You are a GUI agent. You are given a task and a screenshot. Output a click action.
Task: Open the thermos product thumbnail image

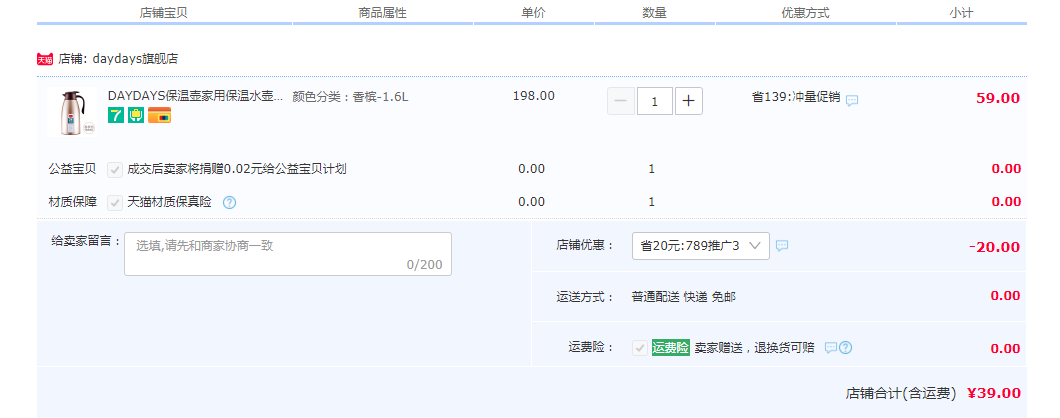pyautogui.click(x=72, y=112)
